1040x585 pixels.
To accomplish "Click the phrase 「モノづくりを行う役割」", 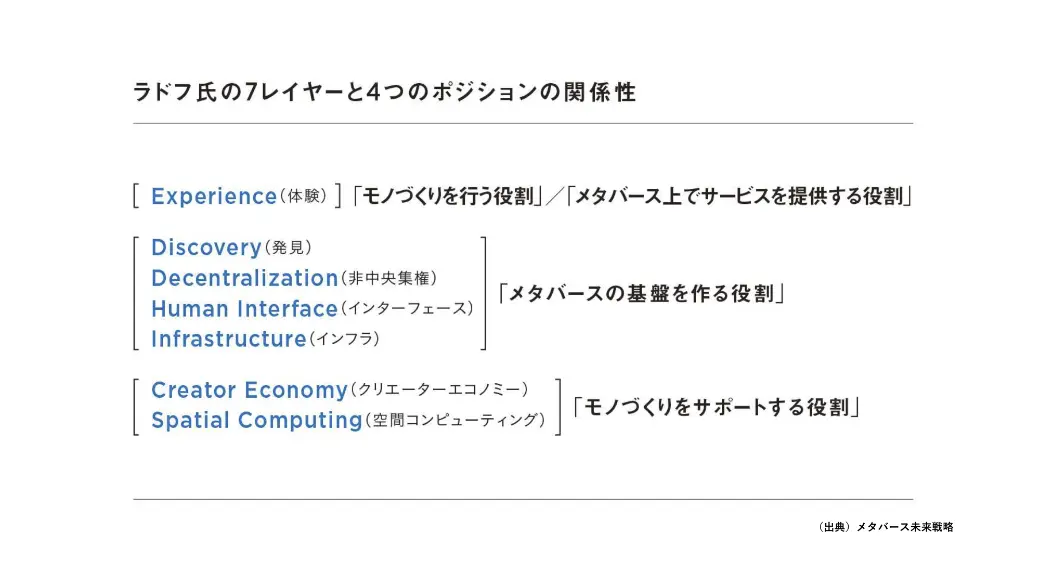I will pyautogui.click(x=448, y=196).
